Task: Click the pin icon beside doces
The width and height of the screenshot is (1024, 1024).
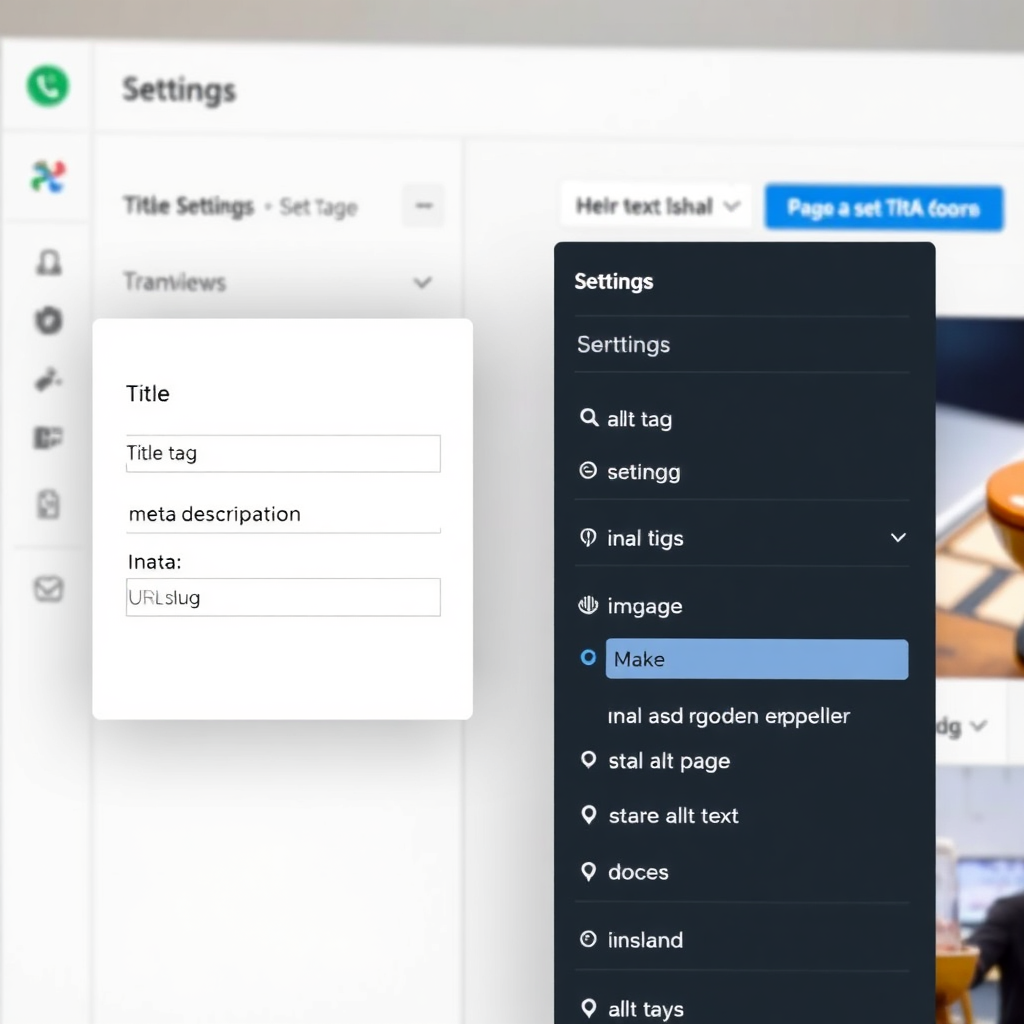Action: [x=589, y=872]
